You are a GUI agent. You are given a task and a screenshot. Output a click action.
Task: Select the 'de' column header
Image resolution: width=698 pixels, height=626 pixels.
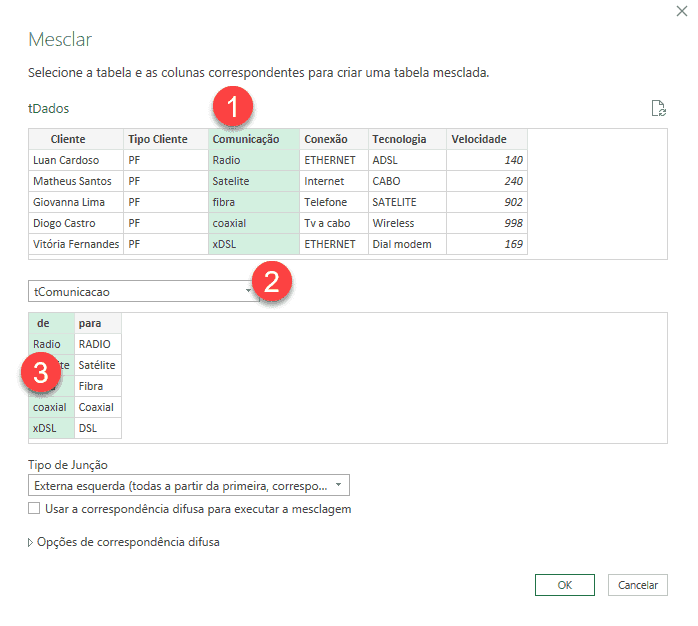tap(52, 323)
